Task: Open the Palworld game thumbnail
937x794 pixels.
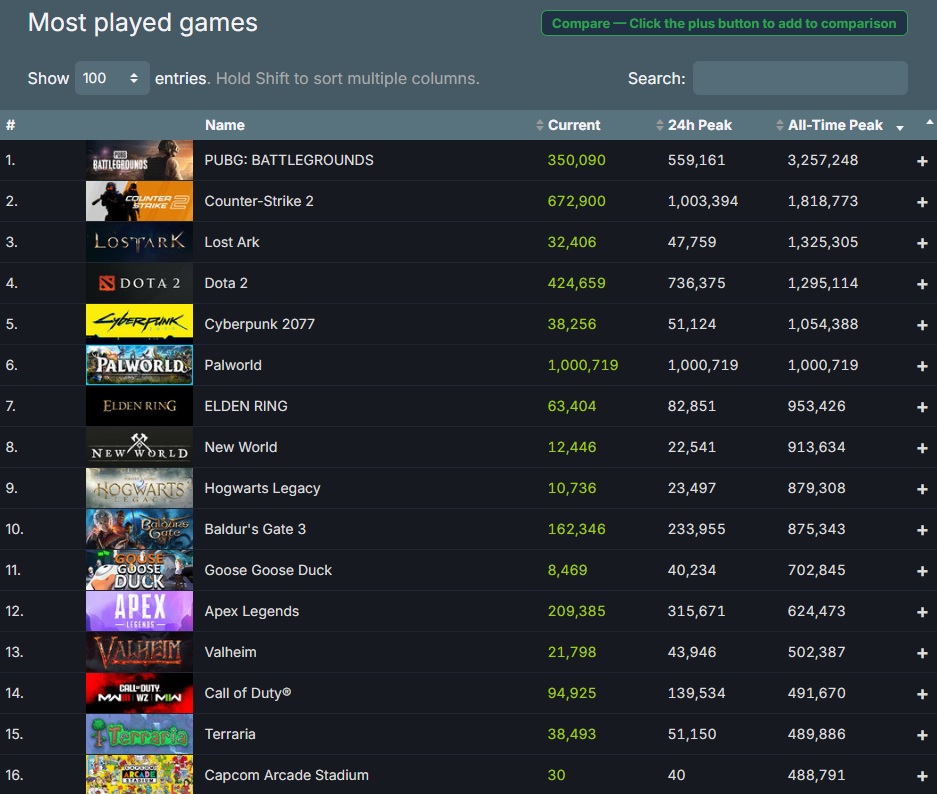Action: 139,365
